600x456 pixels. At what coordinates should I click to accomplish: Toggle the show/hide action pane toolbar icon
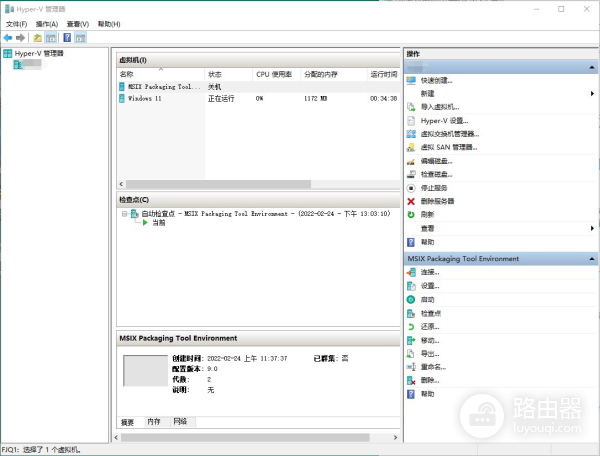pos(80,38)
